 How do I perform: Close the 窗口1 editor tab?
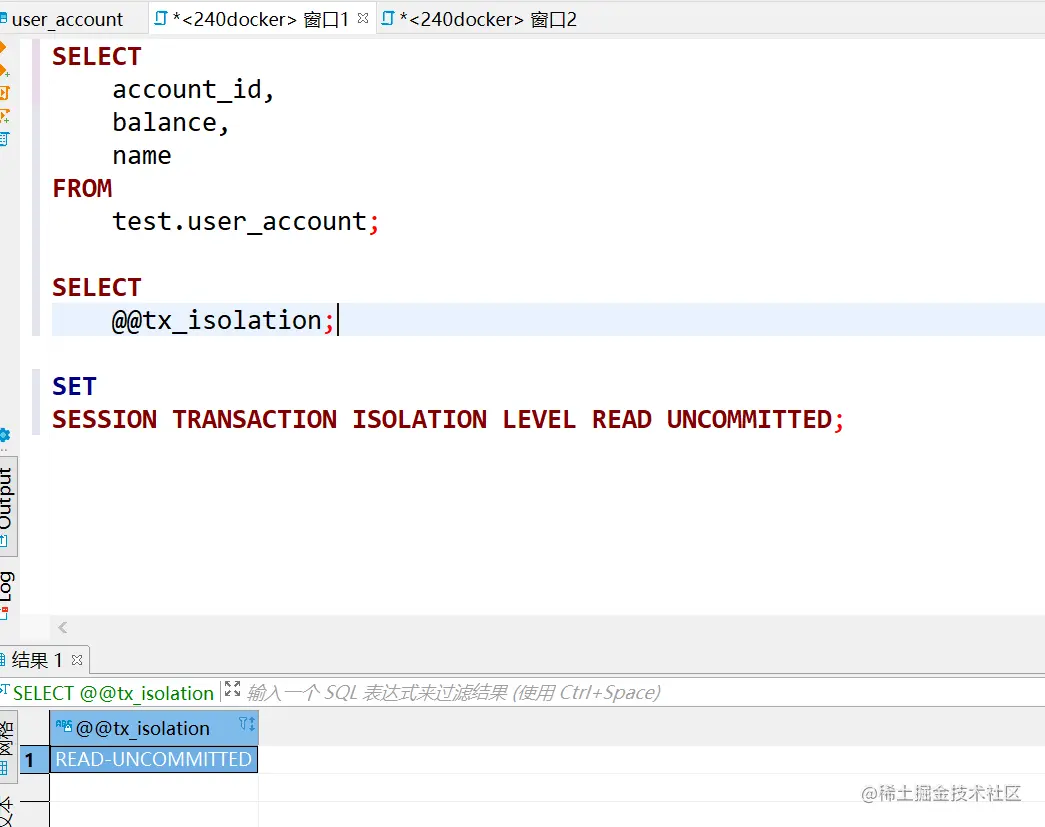[x=363, y=19]
